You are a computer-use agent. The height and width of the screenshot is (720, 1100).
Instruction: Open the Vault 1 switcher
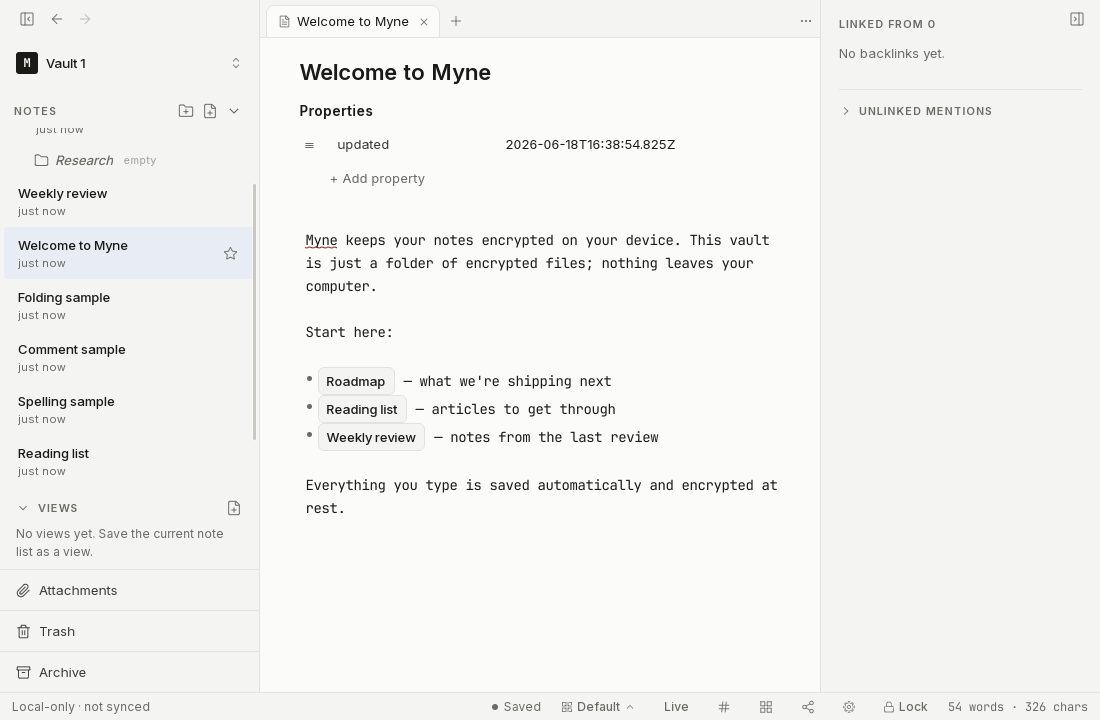click(129, 63)
